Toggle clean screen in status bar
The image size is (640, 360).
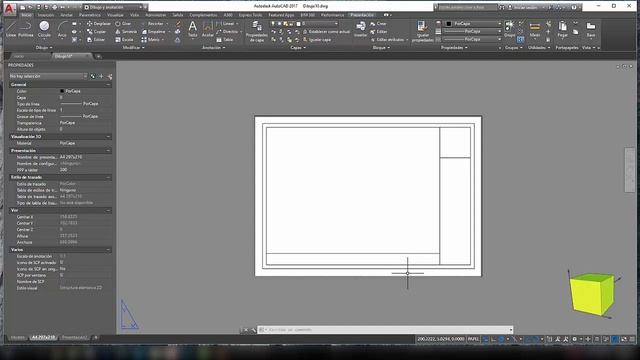click(624, 339)
